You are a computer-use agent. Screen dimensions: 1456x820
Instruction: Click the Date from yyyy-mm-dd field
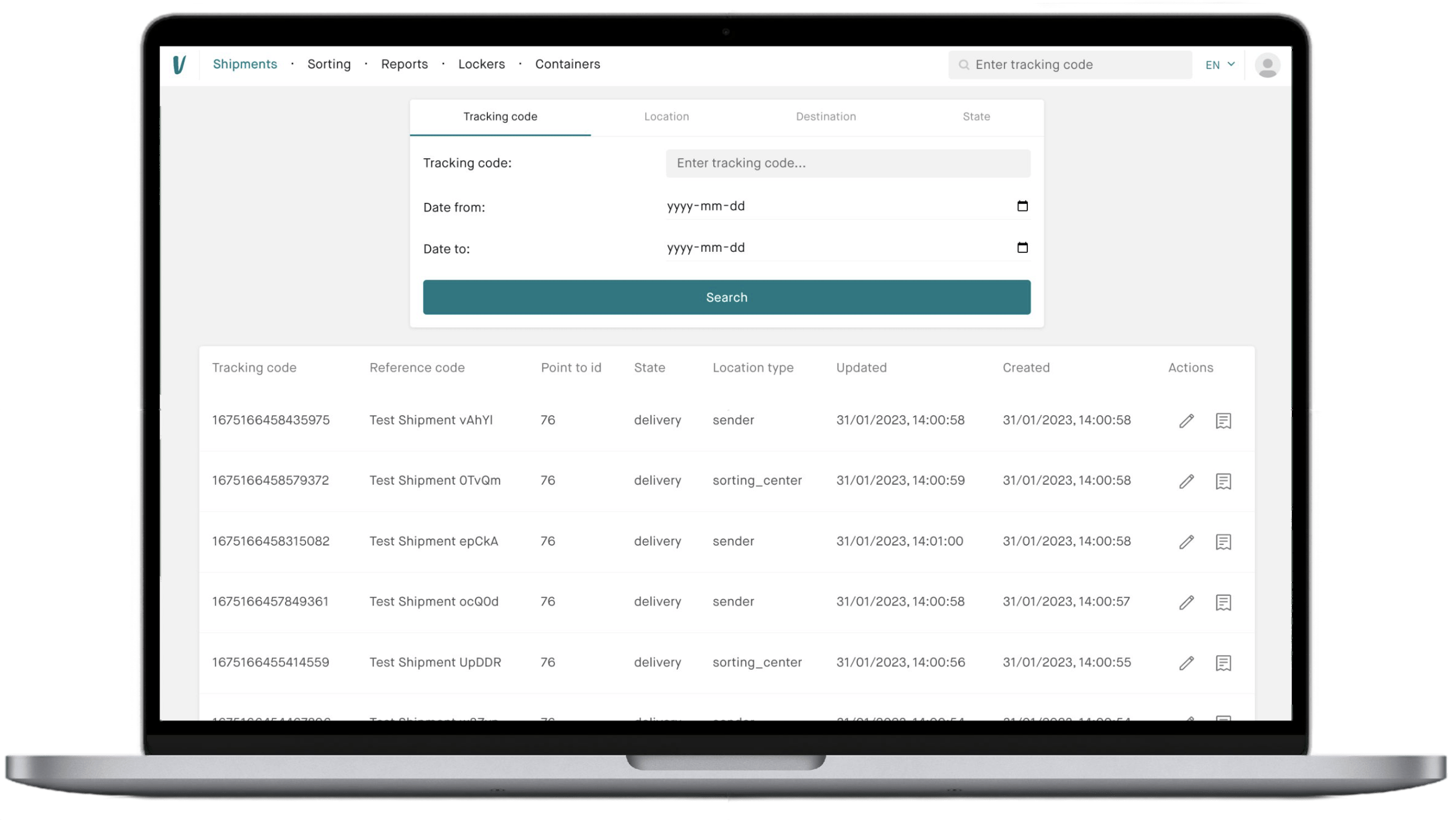[848, 207]
